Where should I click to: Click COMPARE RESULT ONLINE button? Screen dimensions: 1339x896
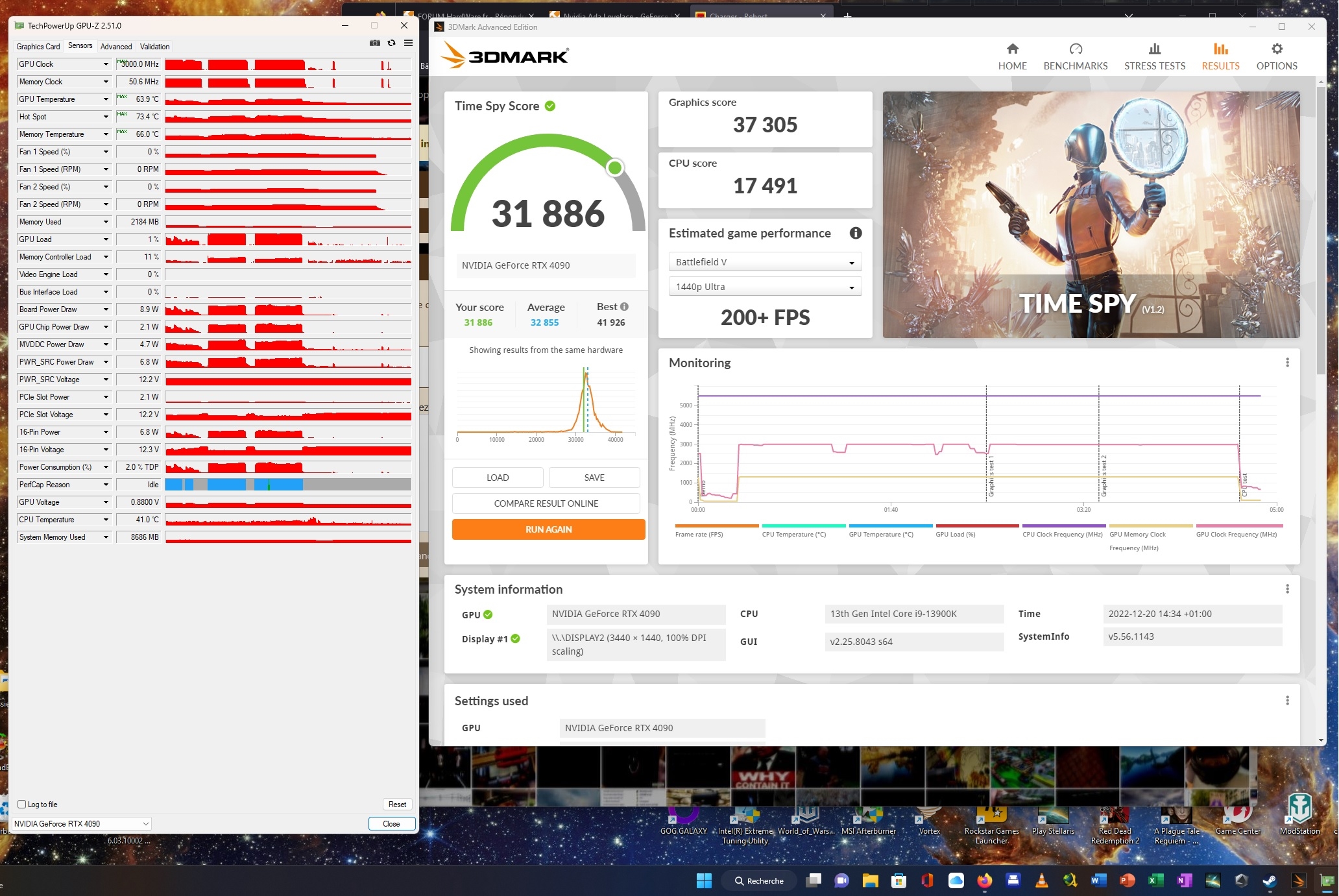546,503
